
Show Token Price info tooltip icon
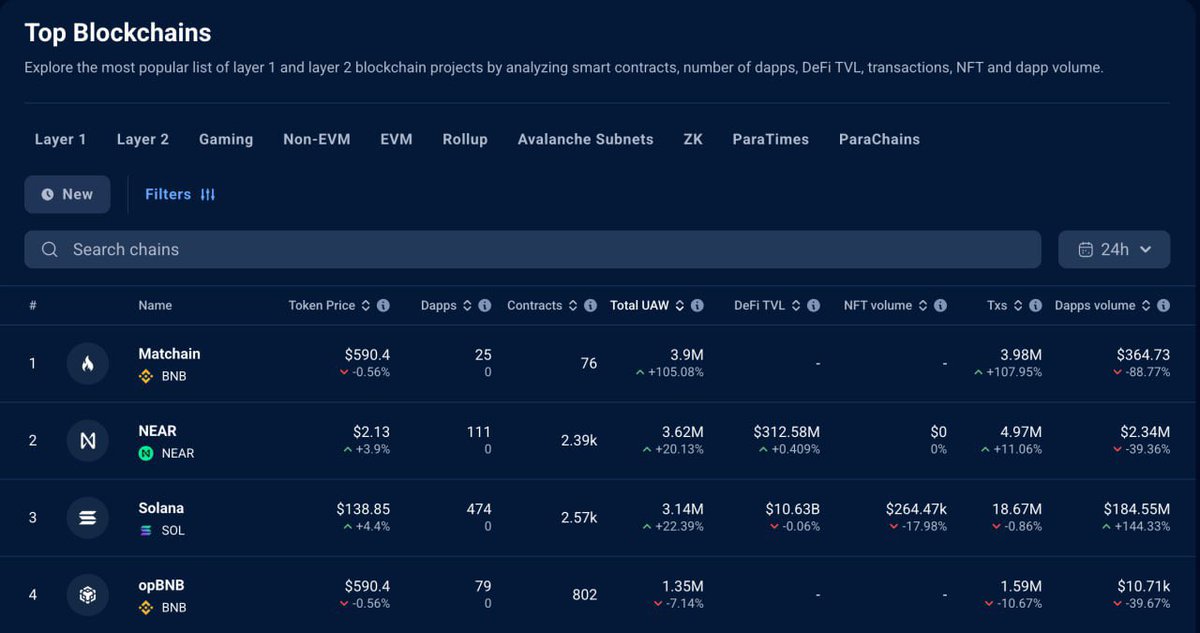click(x=383, y=306)
